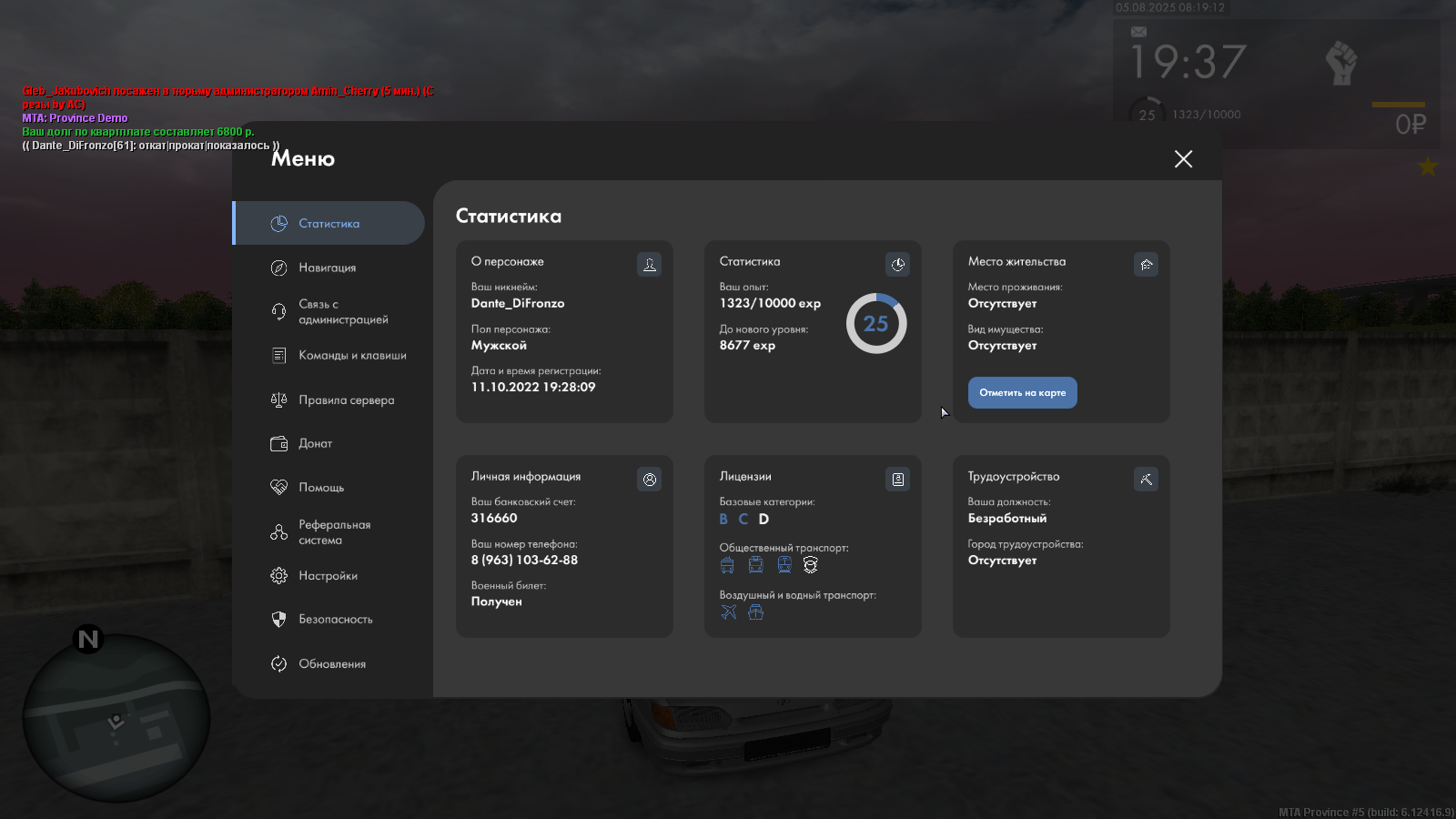Viewport: 1456px width, 819px height.
Task: Click the gear icon beside Настройки
Action: 279,576
